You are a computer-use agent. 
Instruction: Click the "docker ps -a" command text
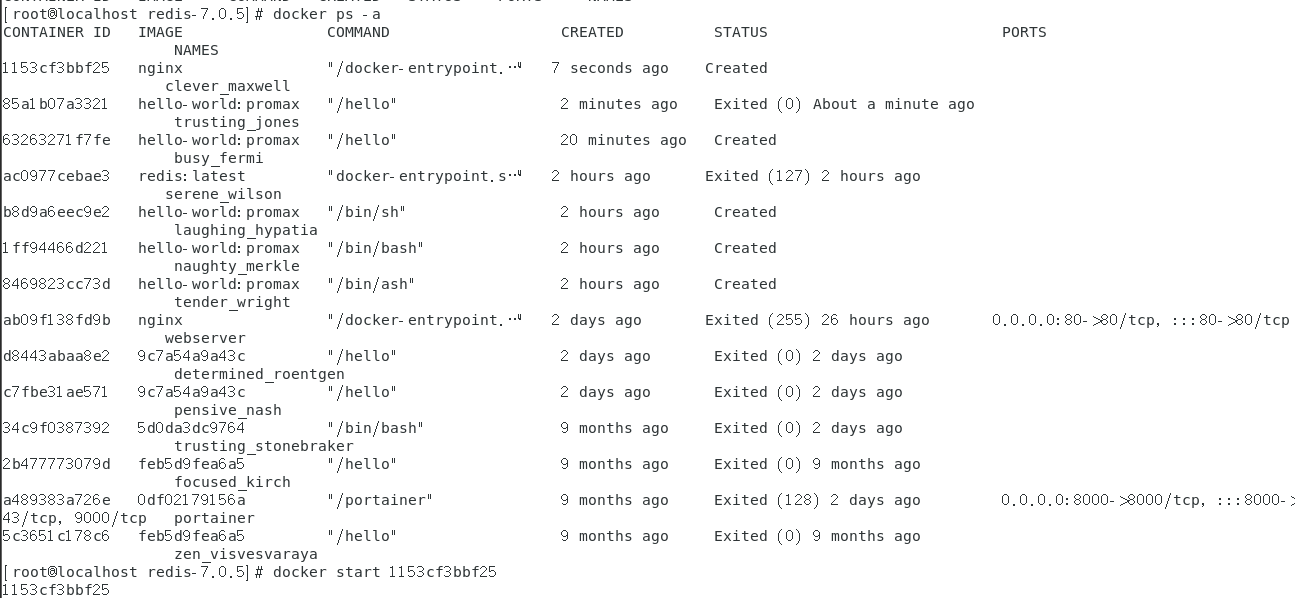tap(326, 14)
